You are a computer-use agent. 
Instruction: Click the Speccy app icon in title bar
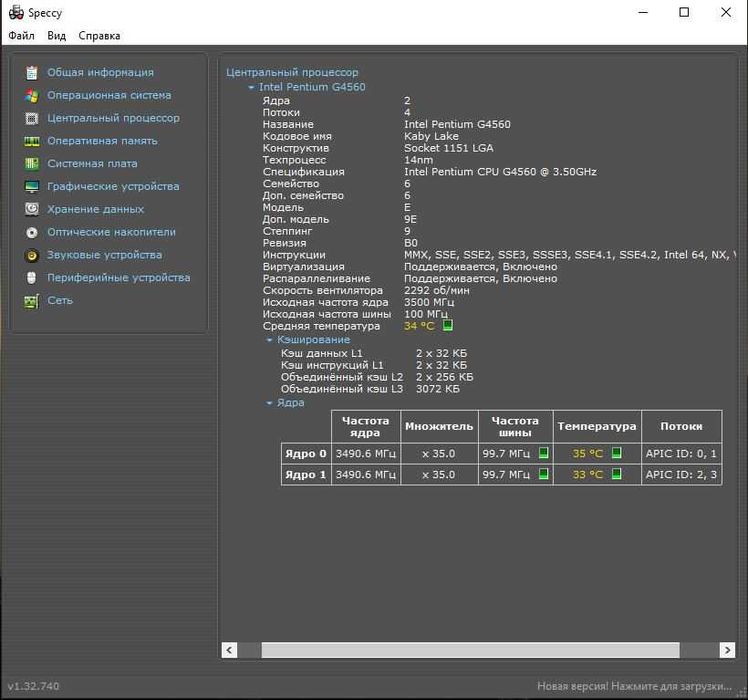pos(16,12)
